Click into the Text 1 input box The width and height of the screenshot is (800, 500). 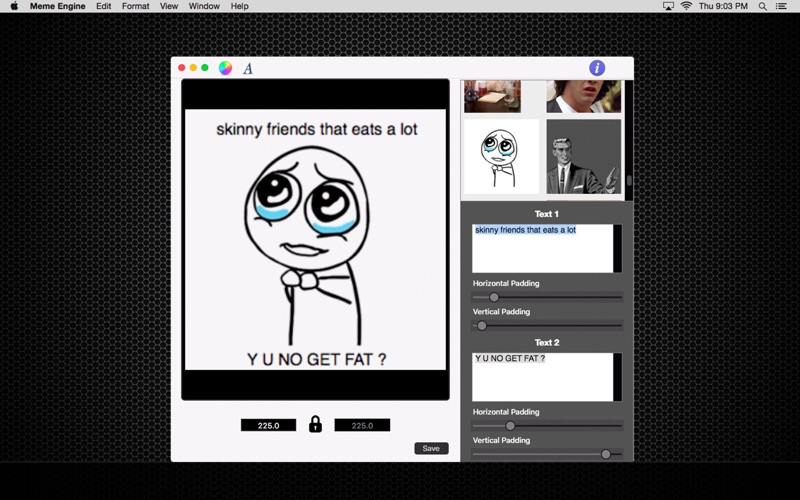[x=542, y=248]
